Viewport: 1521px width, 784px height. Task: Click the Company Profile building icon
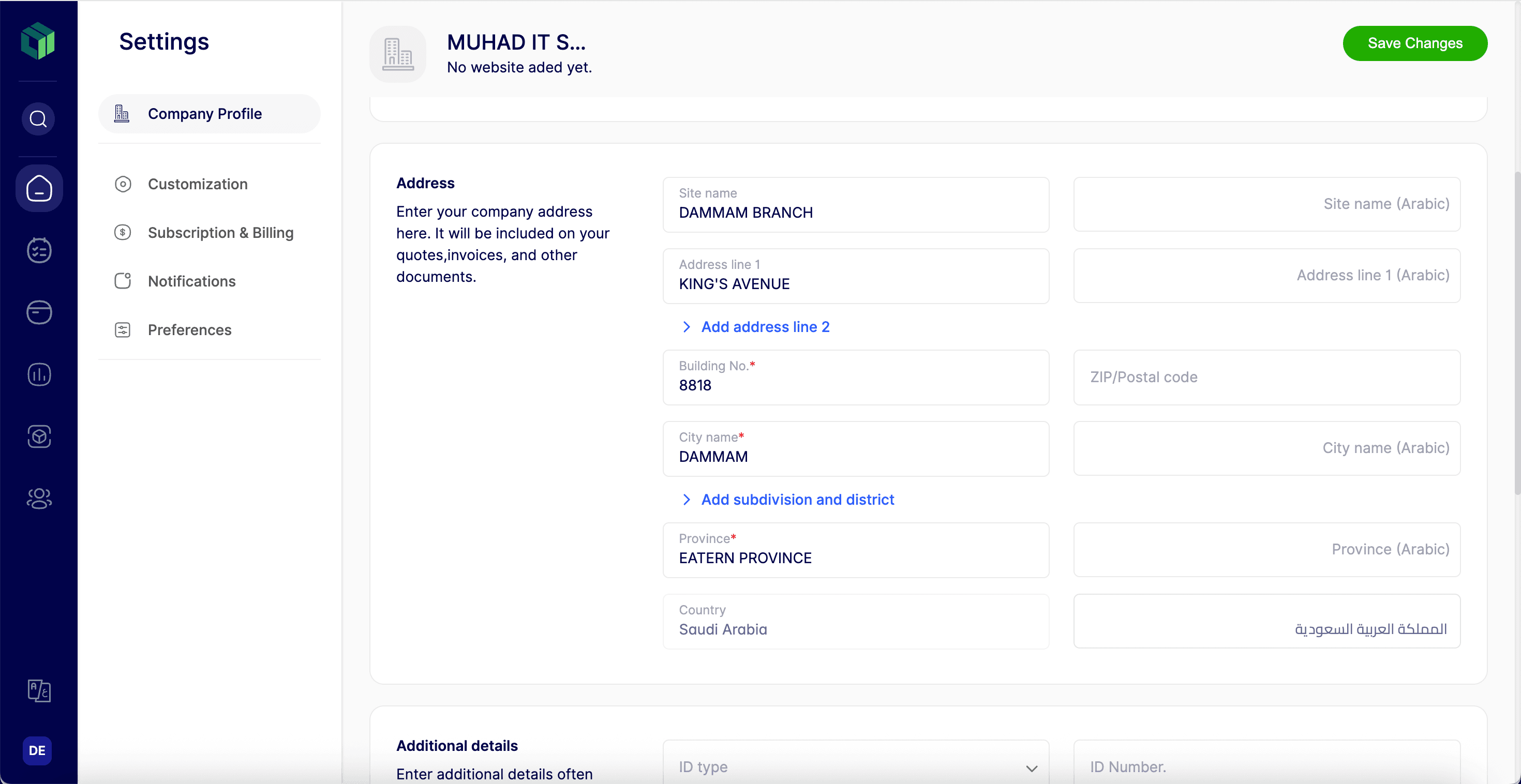[x=122, y=113]
